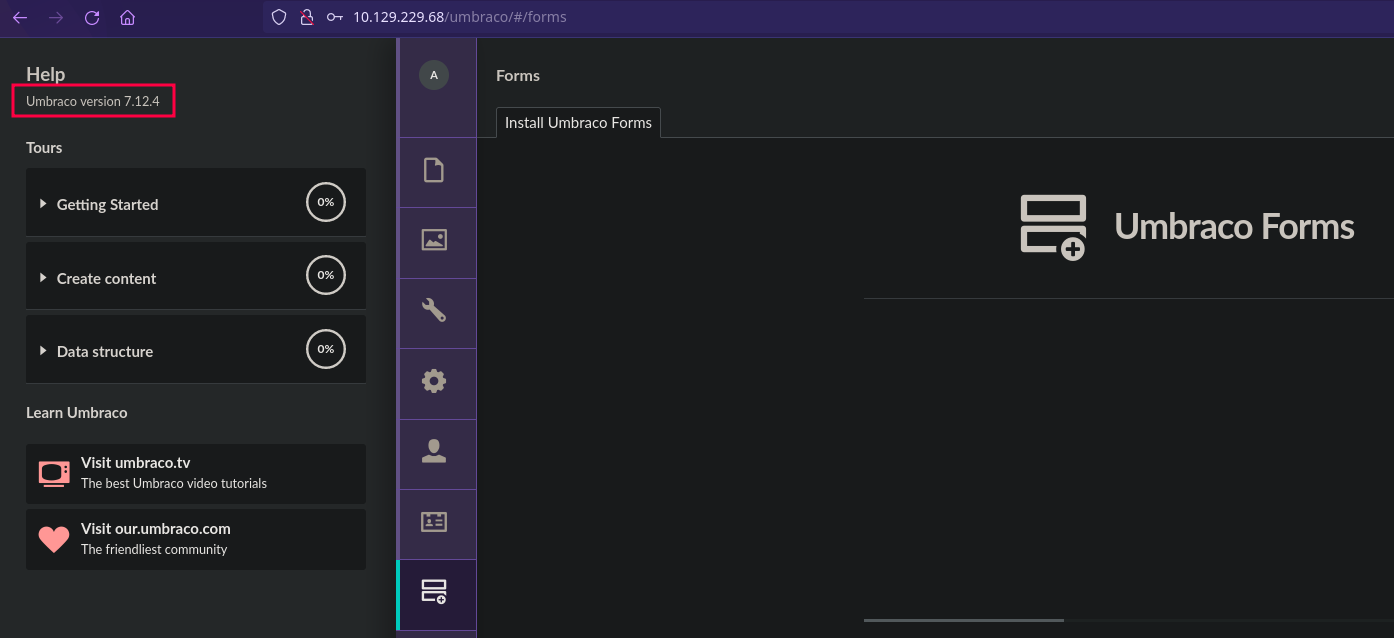This screenshot has height=638, width=1394.
Task: Open the Members section ID card icon
Action: [x=434, y=521]
